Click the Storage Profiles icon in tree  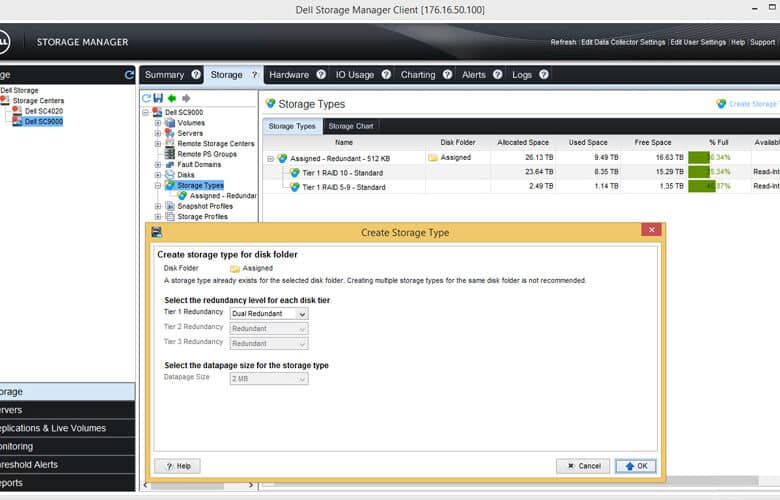click(x=170, y=216)
